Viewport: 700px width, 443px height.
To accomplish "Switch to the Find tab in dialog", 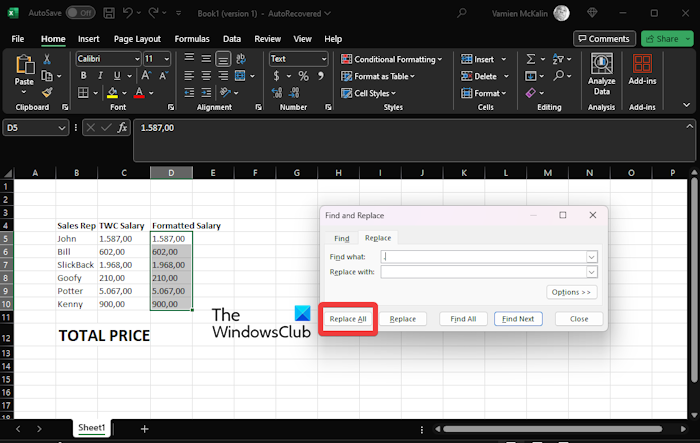I will [x=341, y=238].
